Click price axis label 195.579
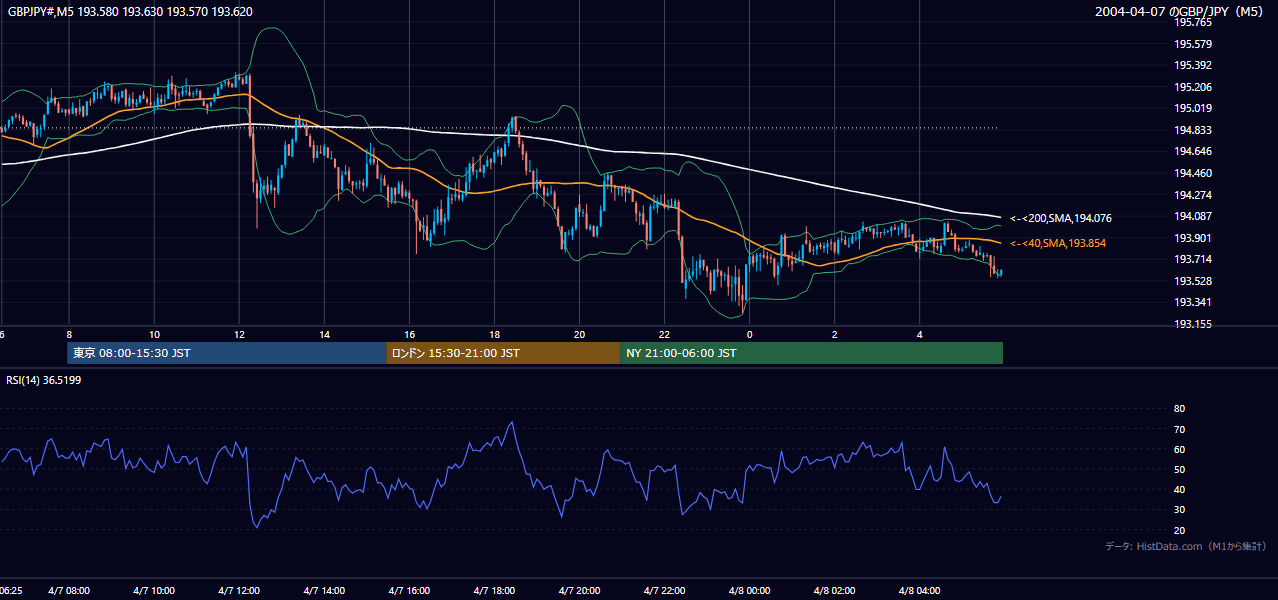This screenshot has height=600, width=1278. pyautogui.click(x=1192, y=44)
